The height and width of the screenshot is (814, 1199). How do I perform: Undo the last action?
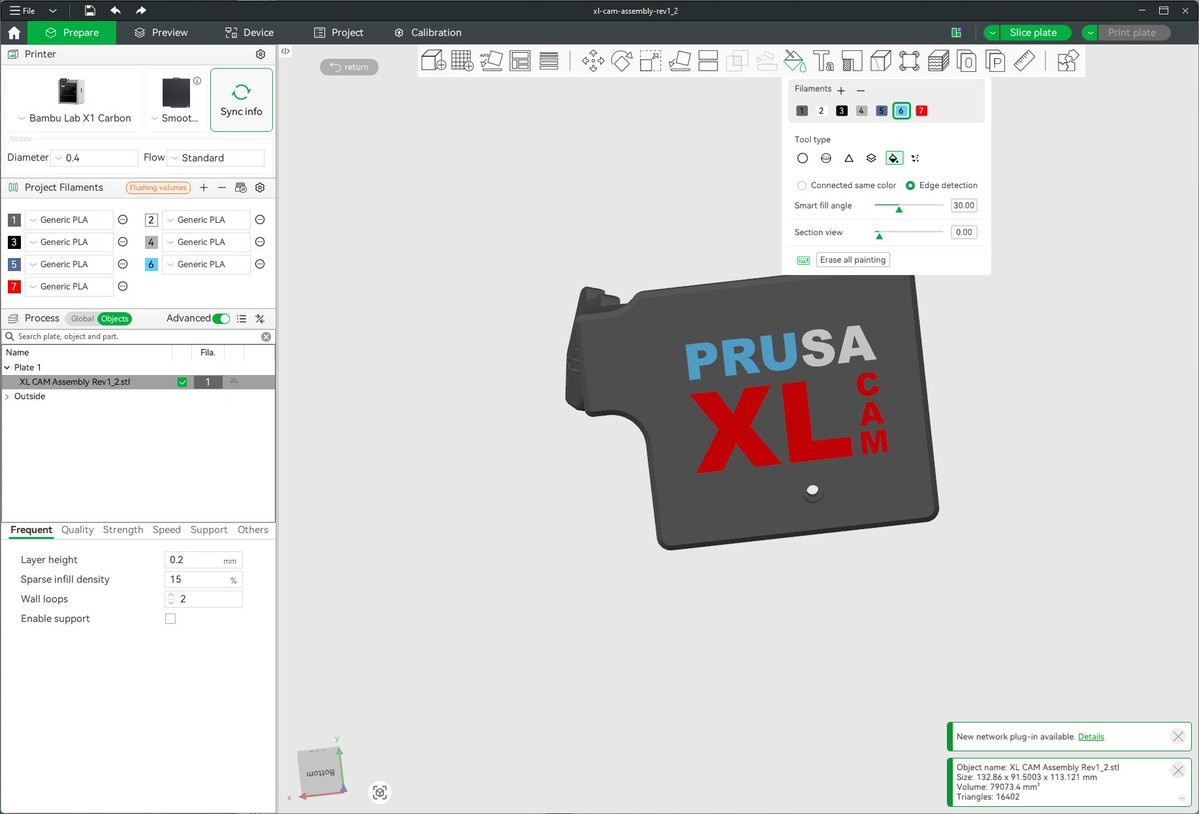coord(115,11)
